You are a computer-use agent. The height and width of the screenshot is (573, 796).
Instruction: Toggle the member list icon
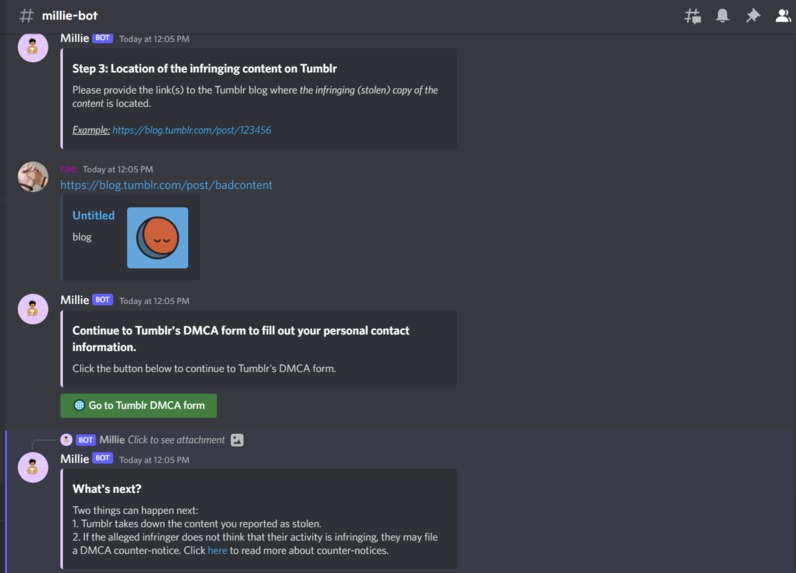(x=783, y=16)
